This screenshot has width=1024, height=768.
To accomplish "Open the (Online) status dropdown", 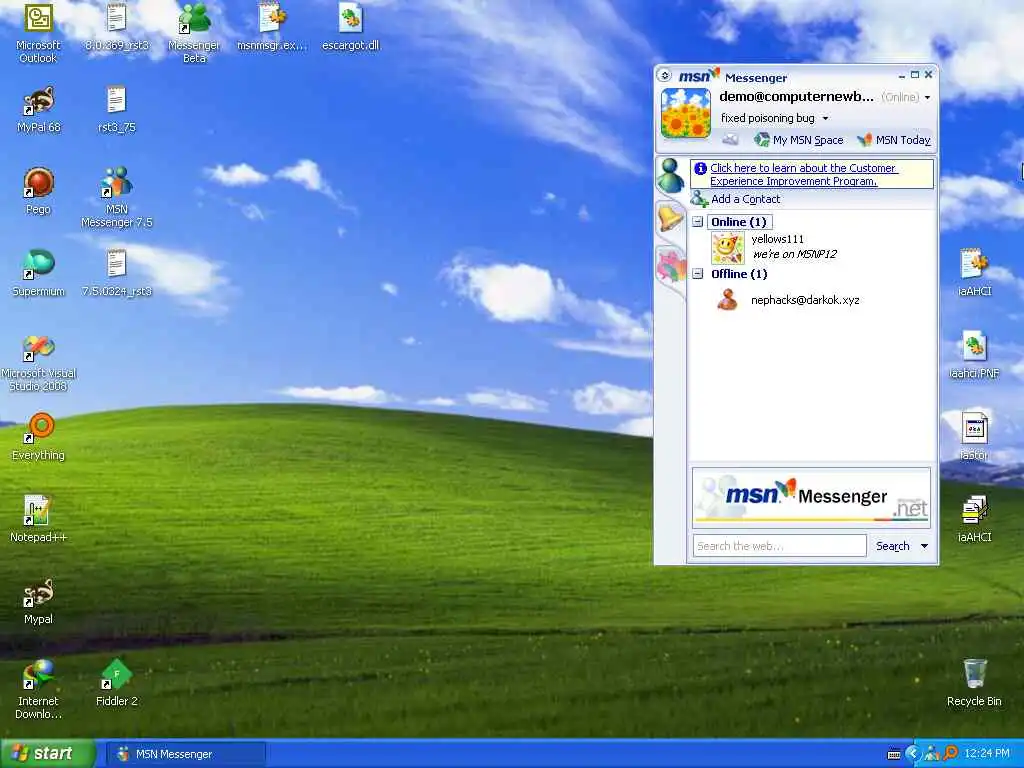I will coord(906,97).
